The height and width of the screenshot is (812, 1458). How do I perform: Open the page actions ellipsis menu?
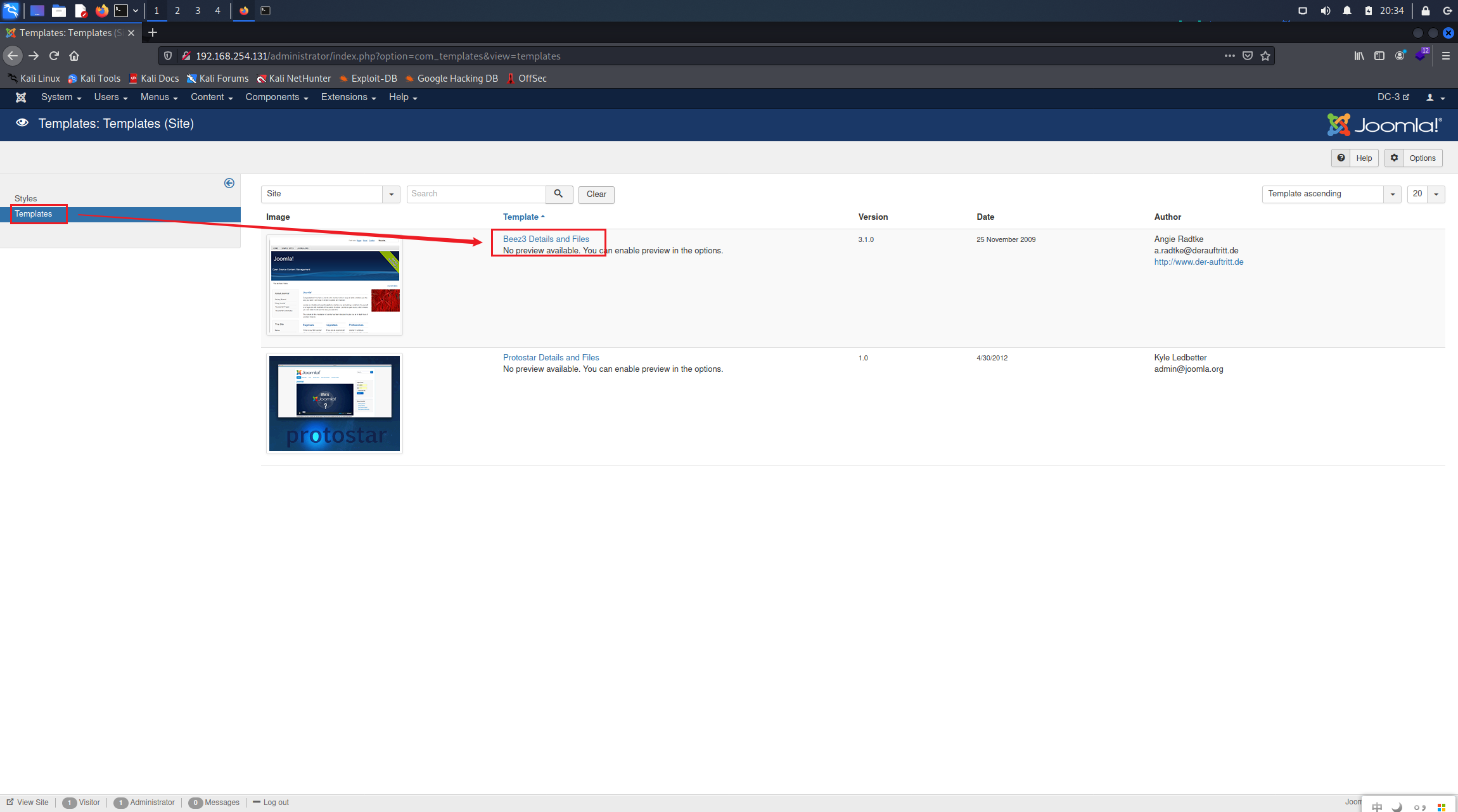click(1229, 56)
